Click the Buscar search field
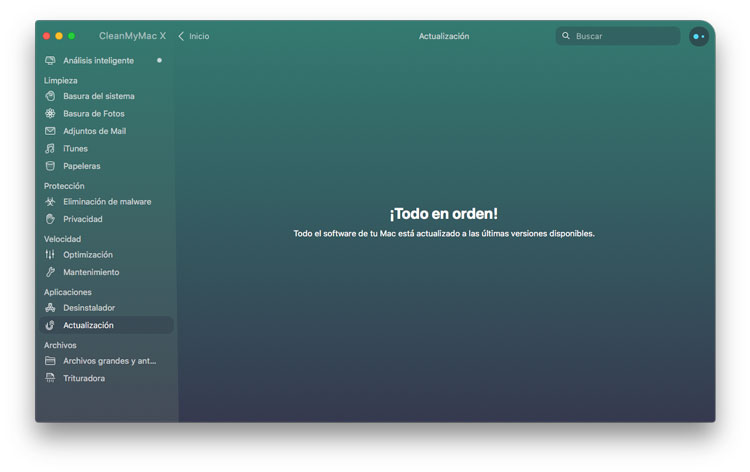 [618, 36]
